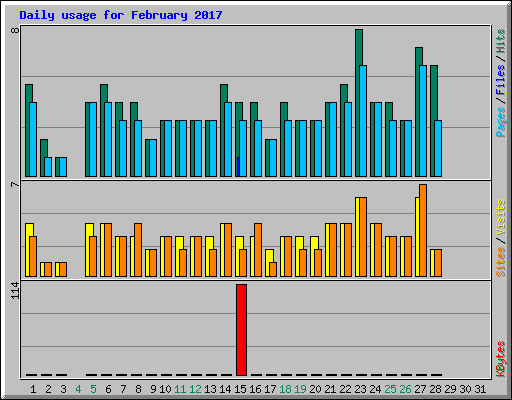512x400 pixels.
Task: Click the Pages legend label
Action: click(500, 122)
